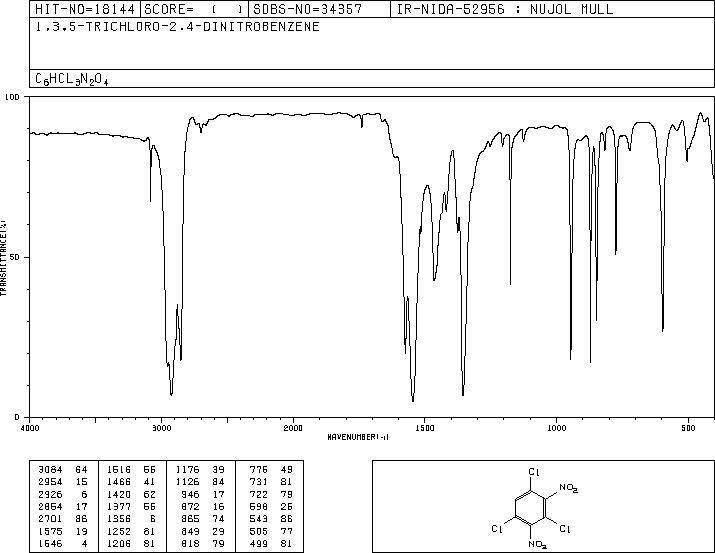Select peak value 1356 in the table
Viewport: 715px width, 553px height.
[x=119, y=519]
